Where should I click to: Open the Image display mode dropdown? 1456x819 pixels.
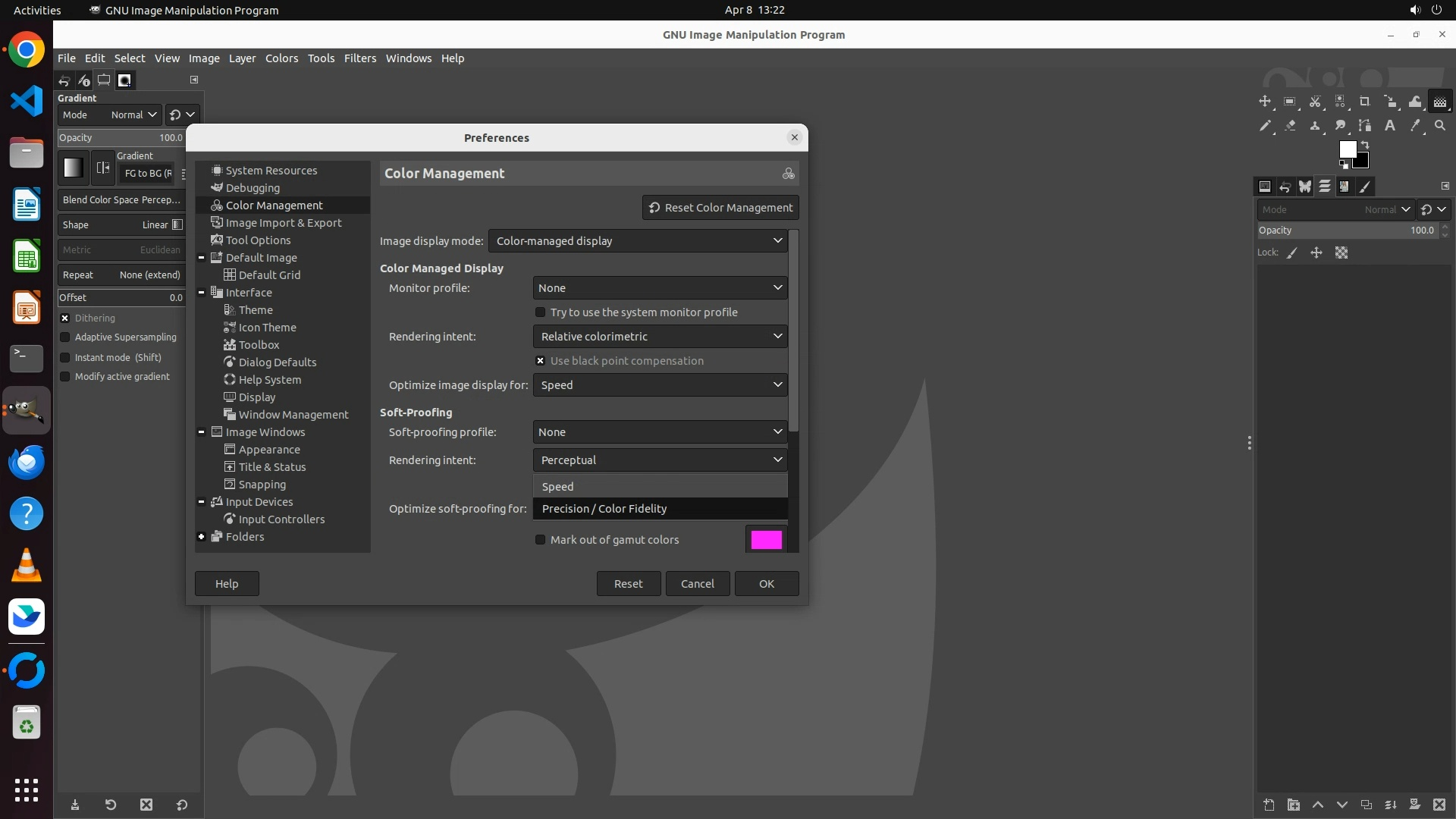pos(639,241)
